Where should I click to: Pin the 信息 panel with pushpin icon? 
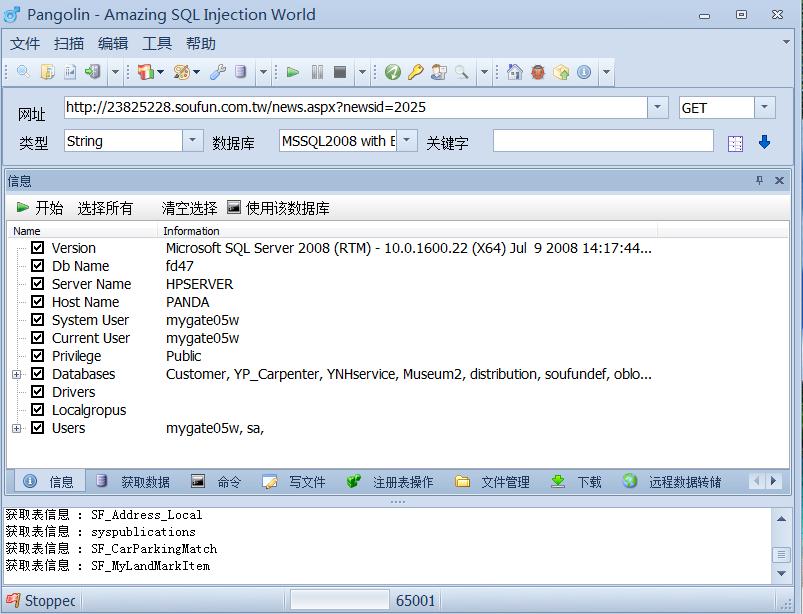759,180
